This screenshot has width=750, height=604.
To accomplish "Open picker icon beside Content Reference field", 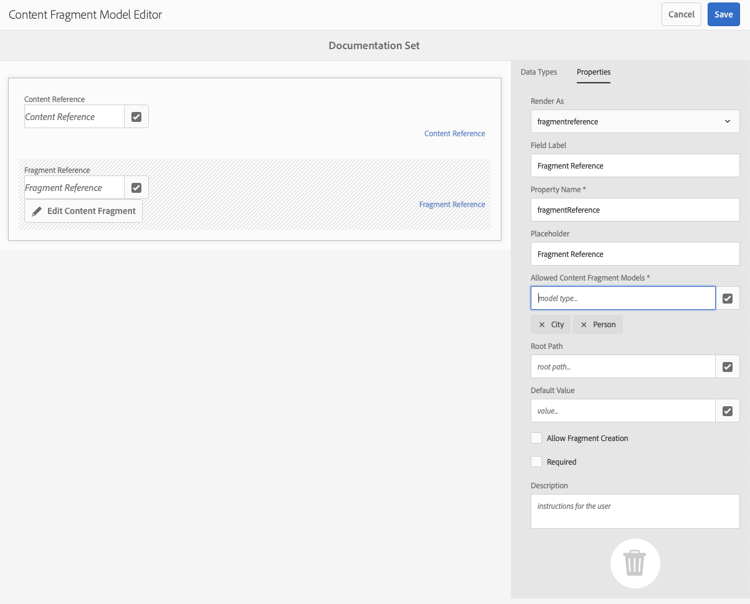I will click(136, 117).
